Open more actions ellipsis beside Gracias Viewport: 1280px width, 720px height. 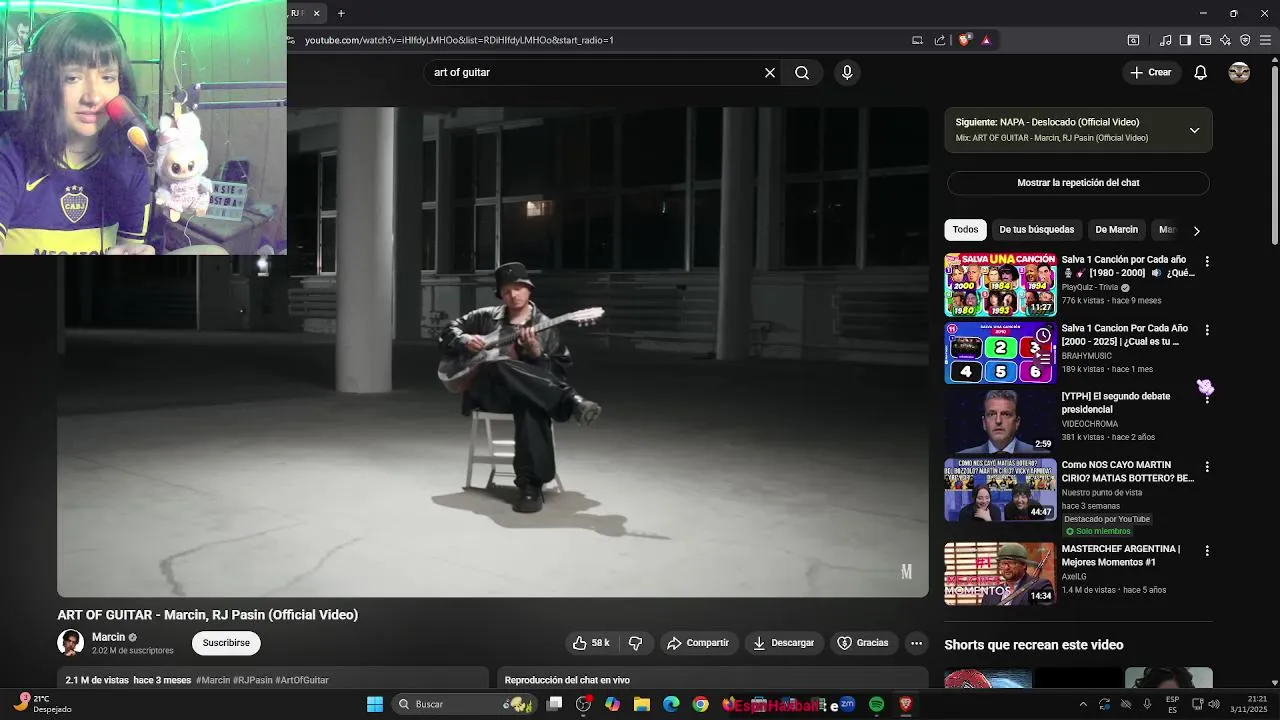pyautogui.click(x=916, y=643)
